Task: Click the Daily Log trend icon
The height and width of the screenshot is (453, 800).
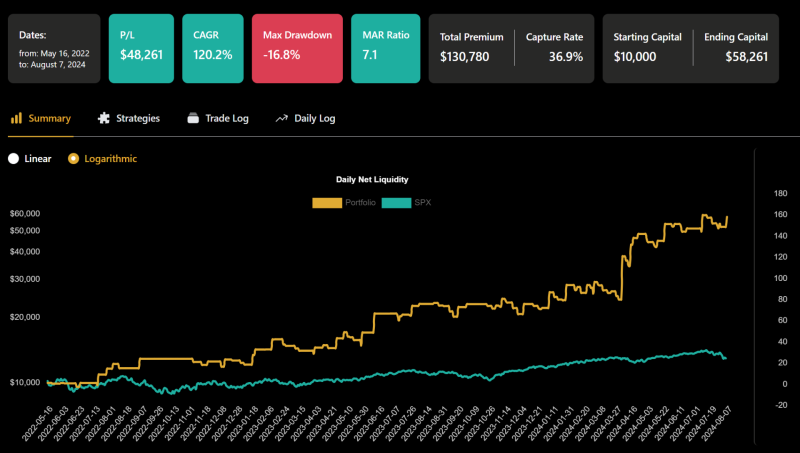Action: (x=282, y=118)
